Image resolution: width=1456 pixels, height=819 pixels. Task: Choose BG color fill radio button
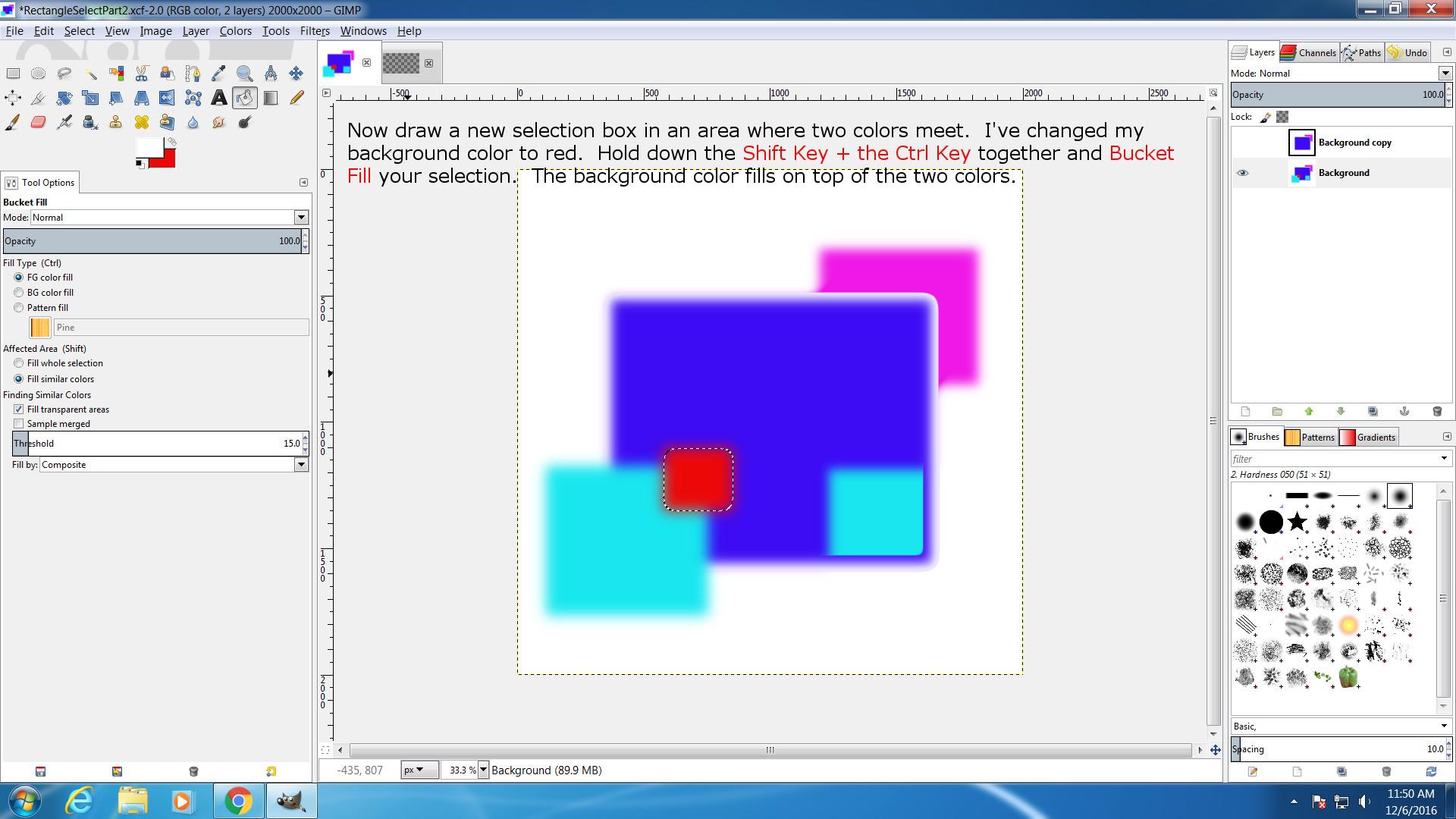click(x=19, y=293)
